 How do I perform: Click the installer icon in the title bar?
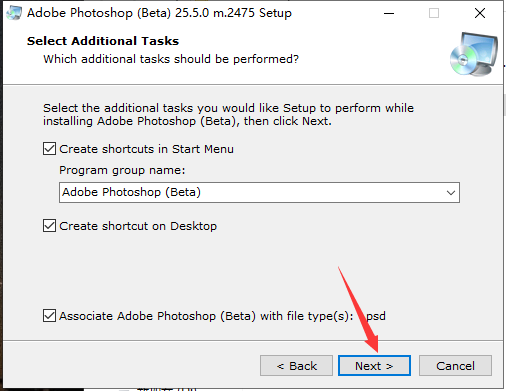click(x=14, y=13)
